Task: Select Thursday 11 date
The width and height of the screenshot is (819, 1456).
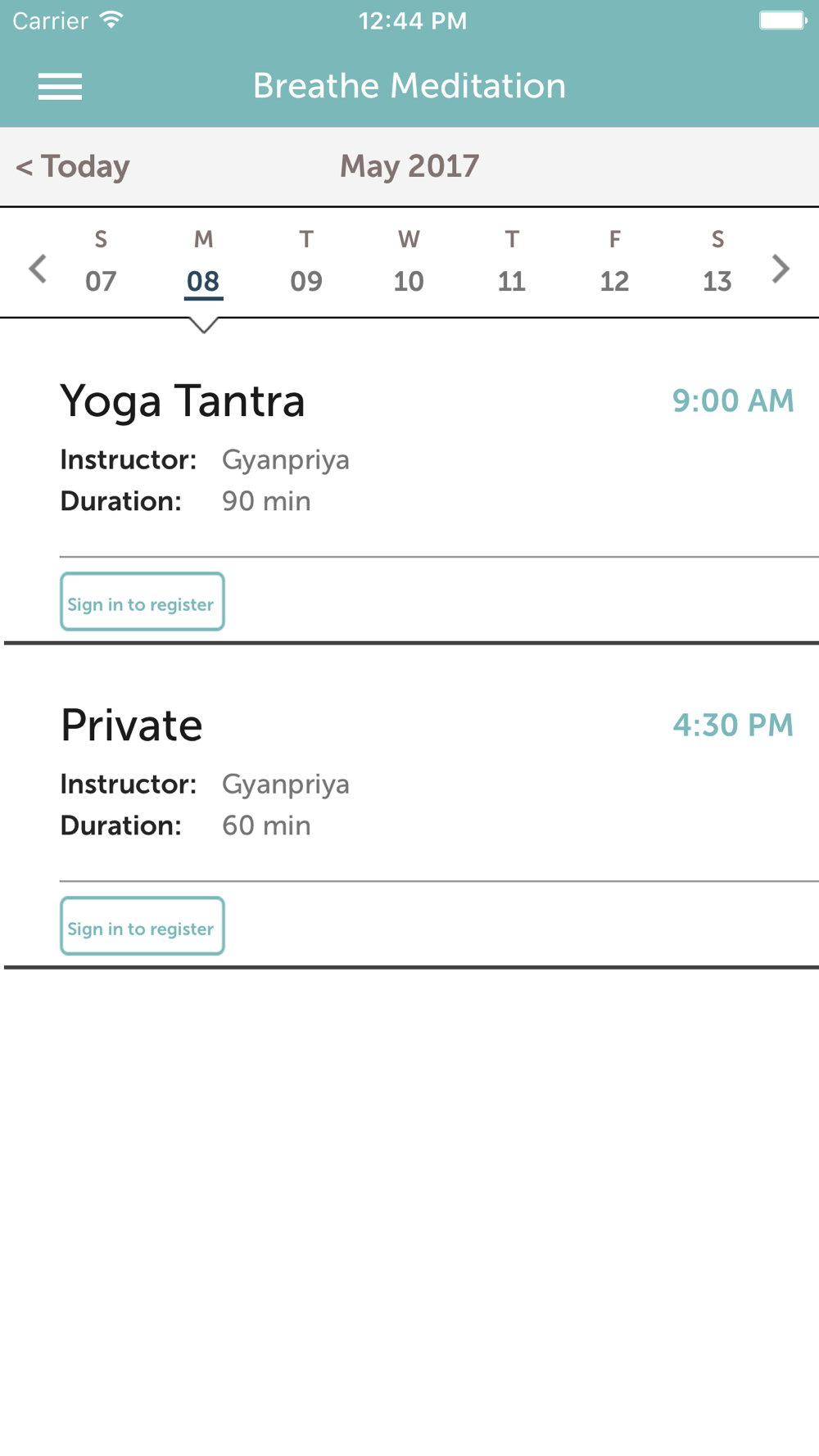Action: click(512, 262)
